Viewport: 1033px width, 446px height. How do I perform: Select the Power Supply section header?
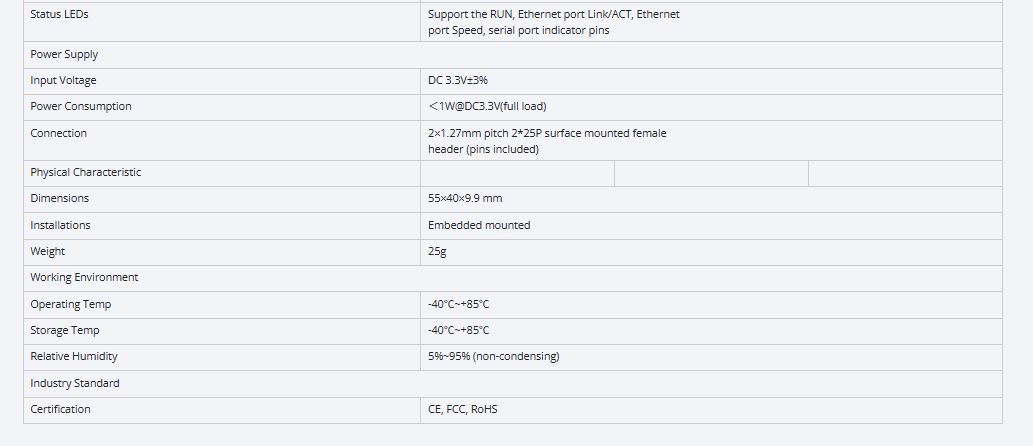tap(64, 54)
